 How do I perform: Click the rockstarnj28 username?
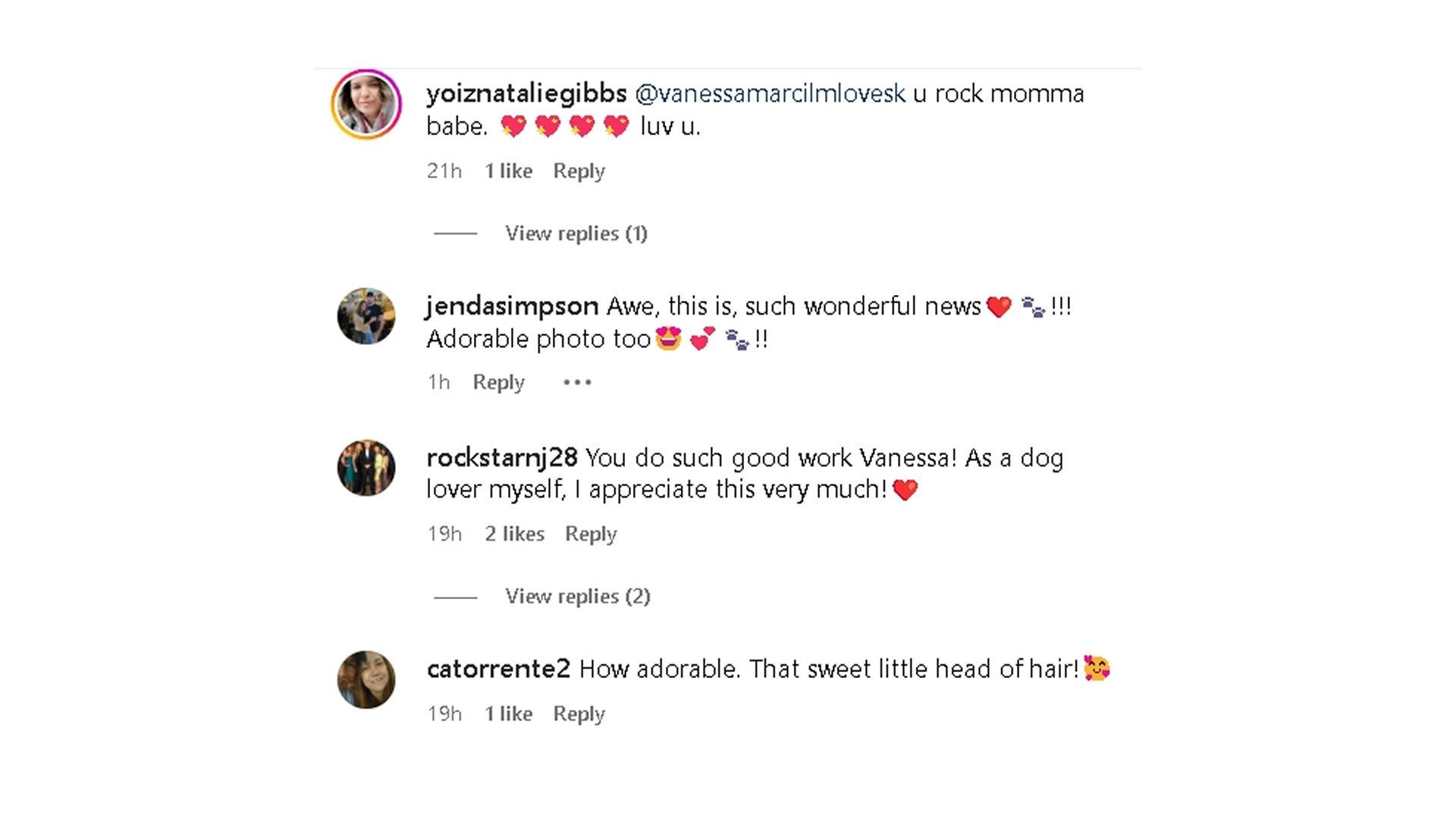tap(502, 458)
